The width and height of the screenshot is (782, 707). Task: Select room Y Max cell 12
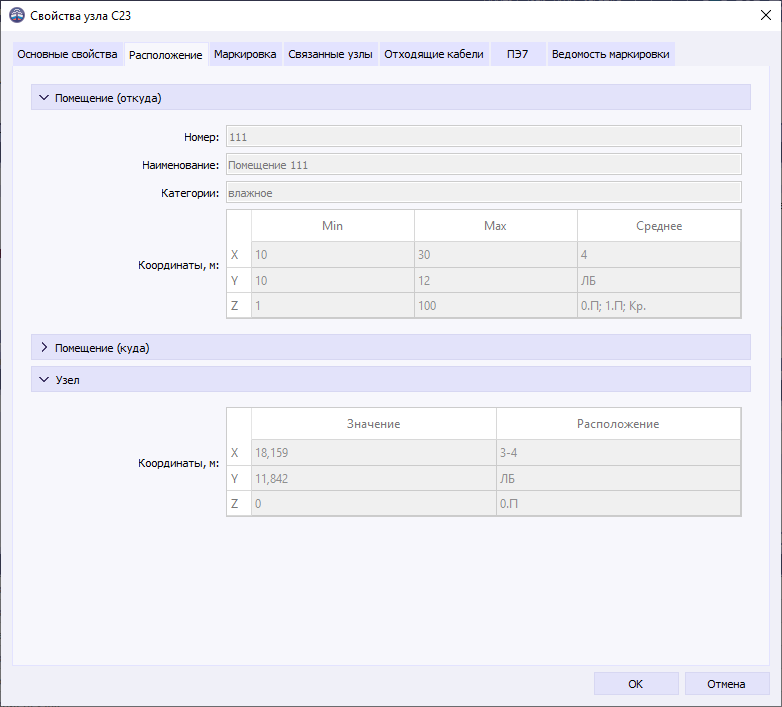click(x=495, y=280)
